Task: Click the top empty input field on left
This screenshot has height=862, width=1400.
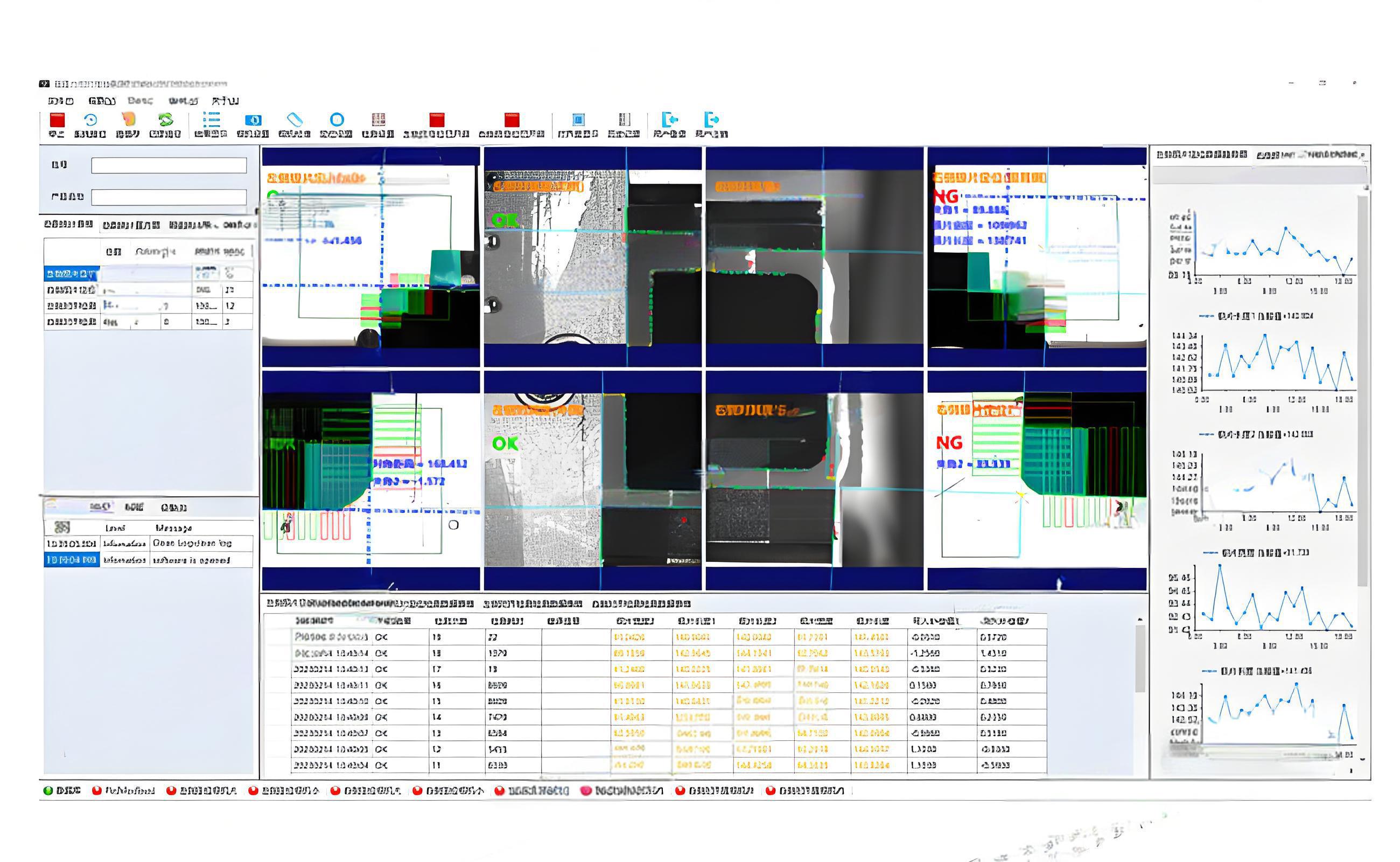Action: (169, 166)
